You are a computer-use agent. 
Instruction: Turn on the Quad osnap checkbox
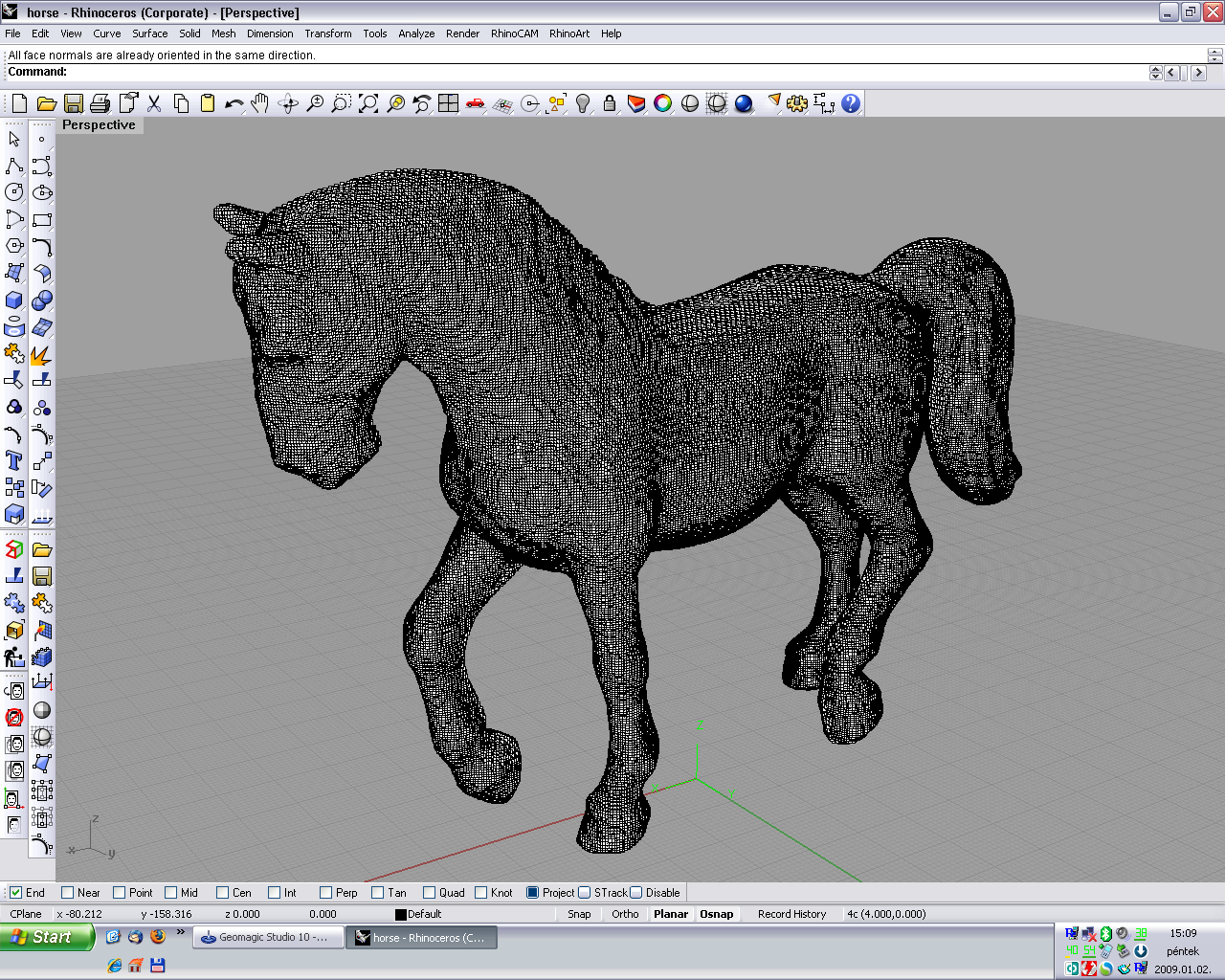click(430, 893)
